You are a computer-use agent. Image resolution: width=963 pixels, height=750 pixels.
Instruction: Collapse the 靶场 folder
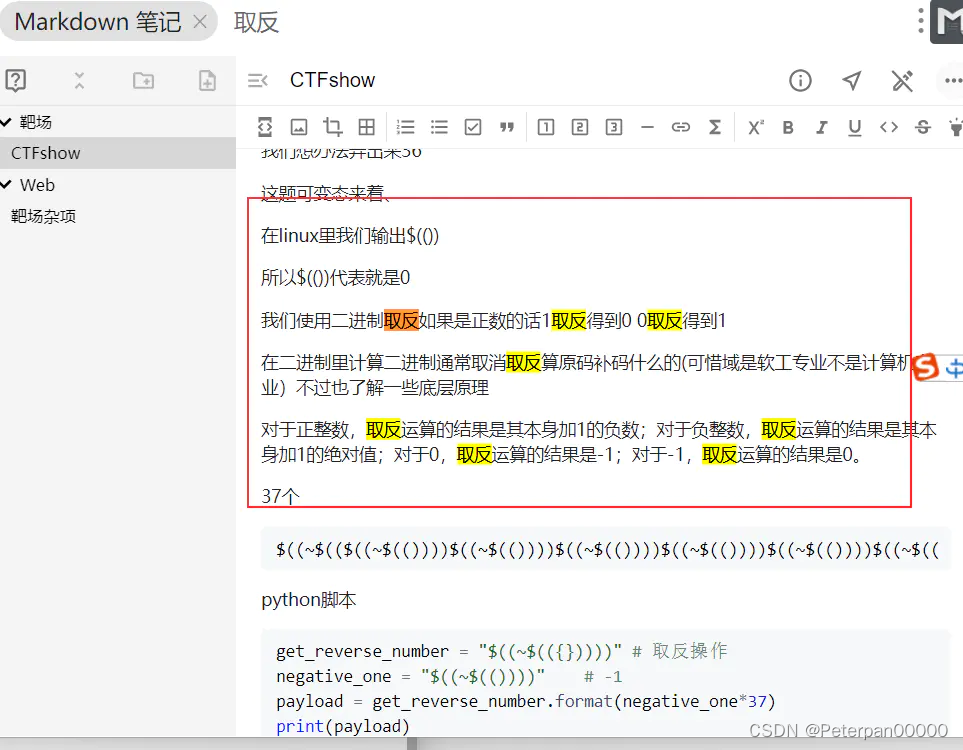point(7,122)
